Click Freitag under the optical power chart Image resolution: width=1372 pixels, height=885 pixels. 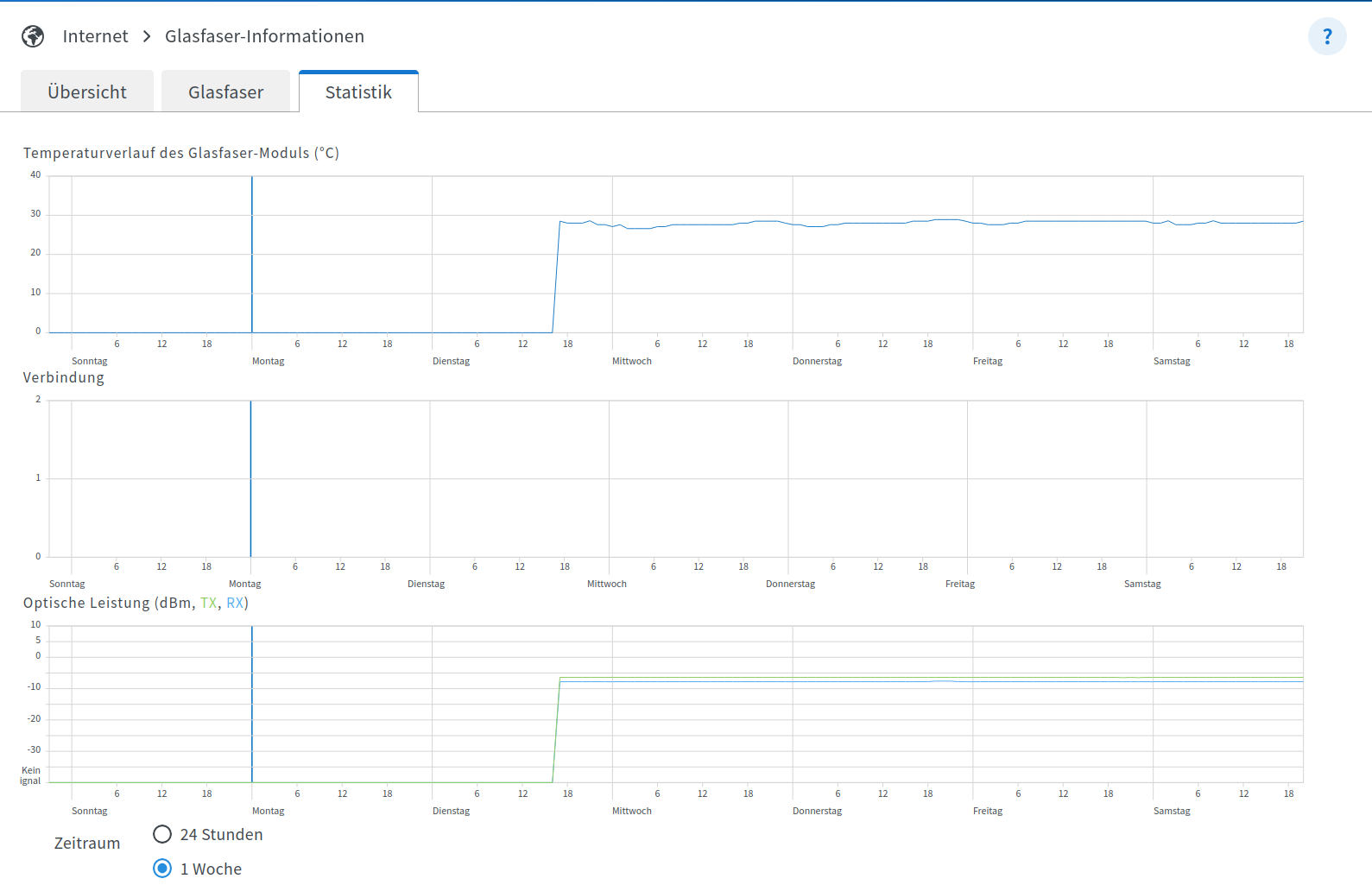(x=988, y=811)
